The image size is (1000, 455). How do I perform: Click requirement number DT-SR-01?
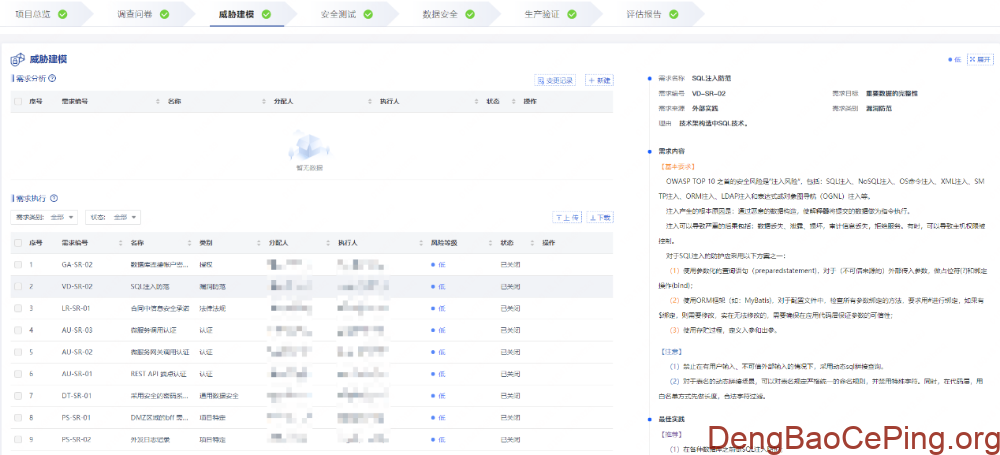pos(77,396)
